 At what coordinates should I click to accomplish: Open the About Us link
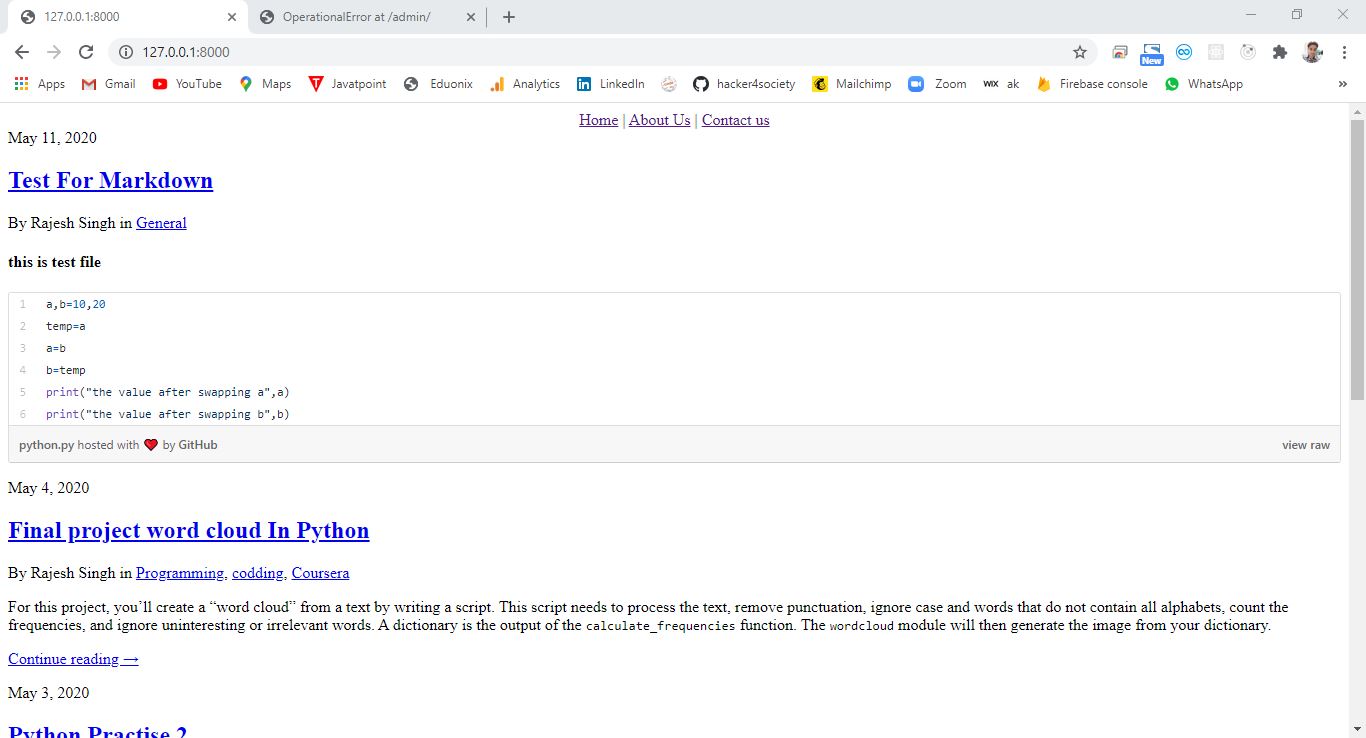tap(659, 120)
